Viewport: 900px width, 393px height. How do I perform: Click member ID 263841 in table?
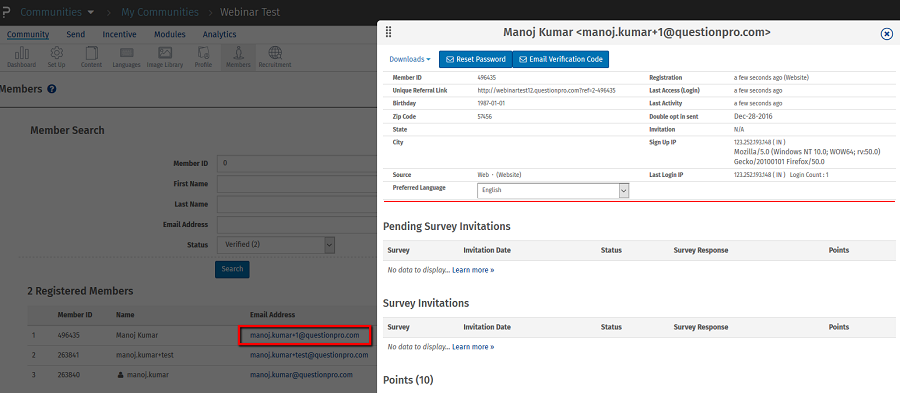(68, 355)
